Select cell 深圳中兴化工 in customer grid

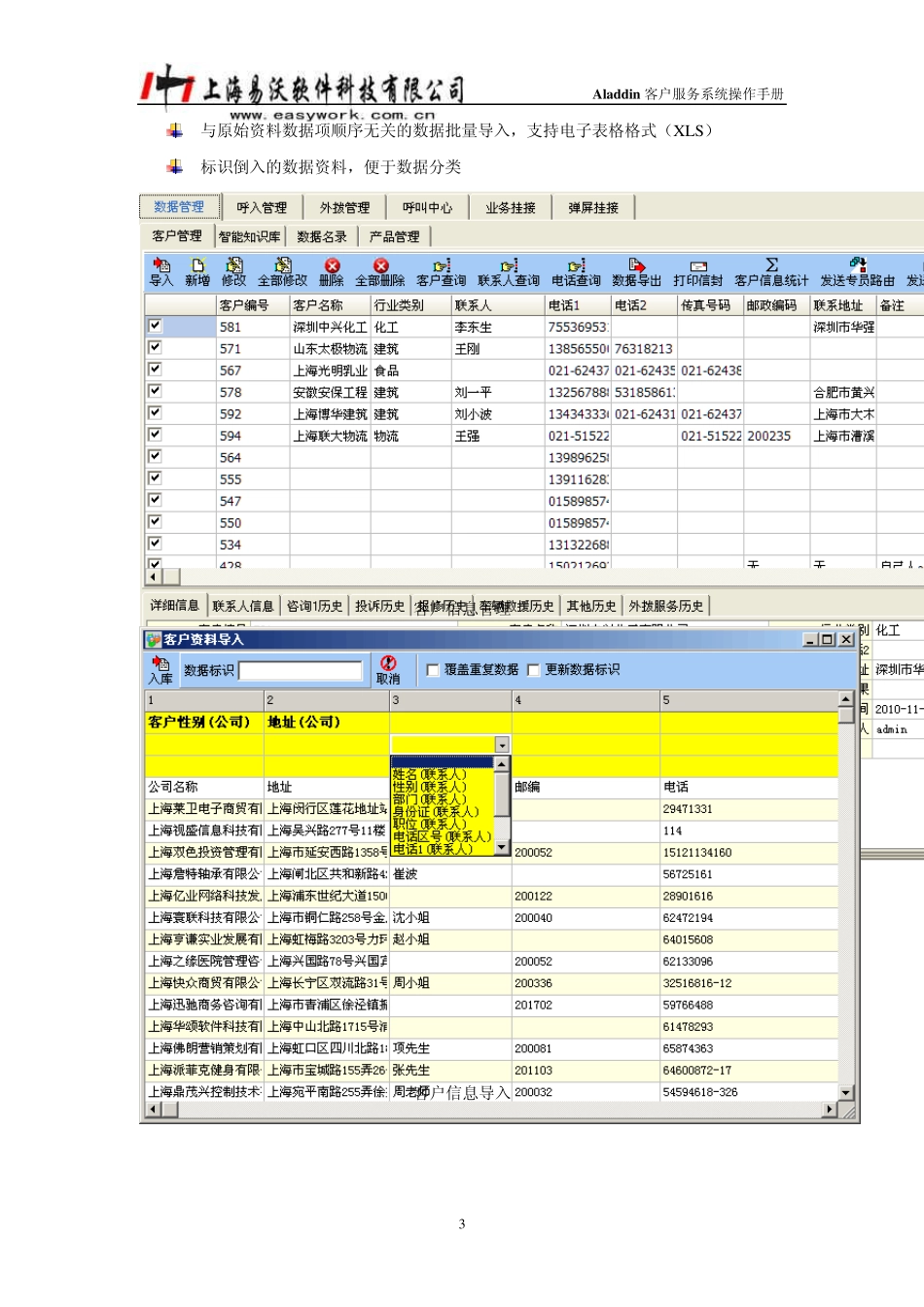tap(330, 328)
